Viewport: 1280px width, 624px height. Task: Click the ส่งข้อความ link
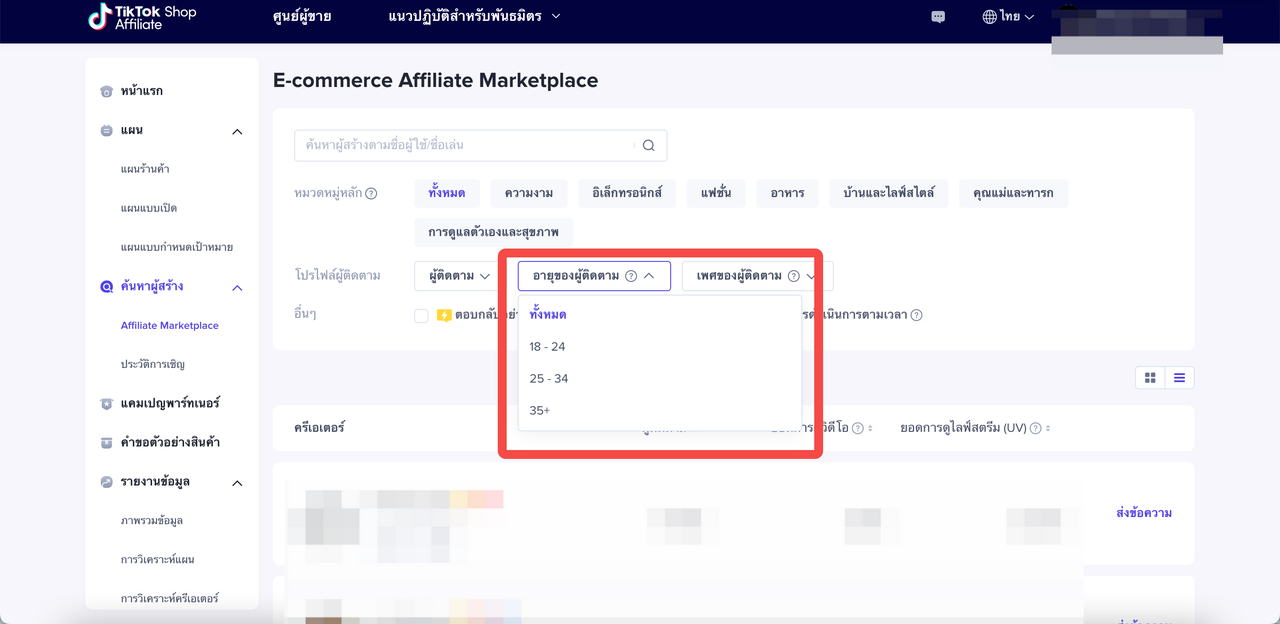tap(1143, 513)
